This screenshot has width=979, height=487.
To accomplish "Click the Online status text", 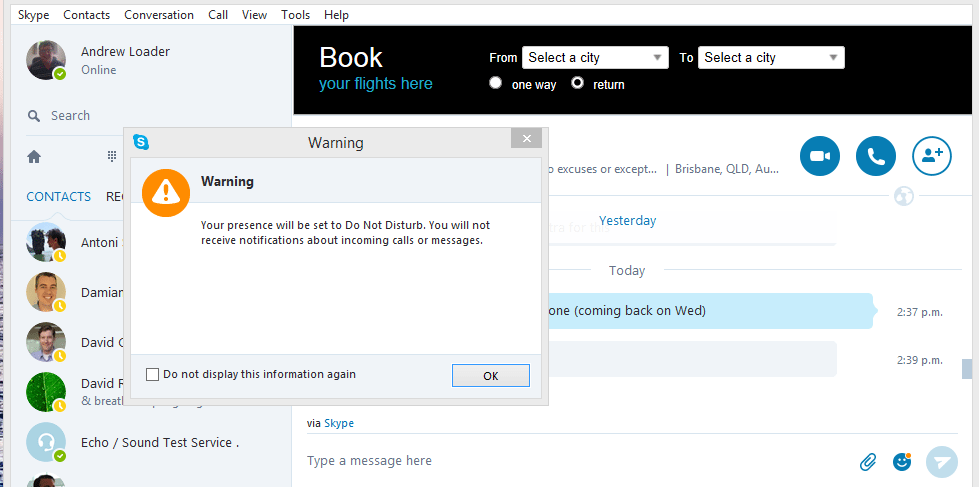I will coord(99,70).
